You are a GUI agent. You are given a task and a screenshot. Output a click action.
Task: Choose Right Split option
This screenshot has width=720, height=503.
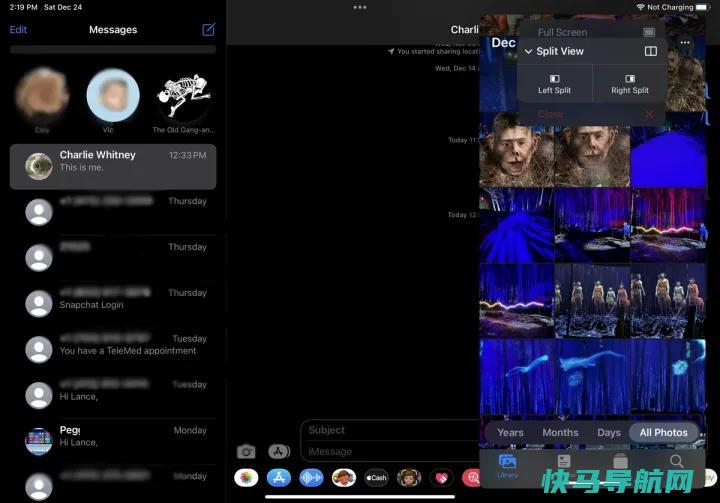coord(630,84)
